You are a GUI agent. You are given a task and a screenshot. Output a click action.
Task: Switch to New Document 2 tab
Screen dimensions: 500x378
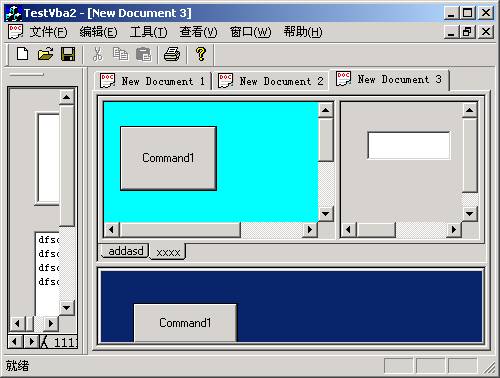(x=271, y=81)
